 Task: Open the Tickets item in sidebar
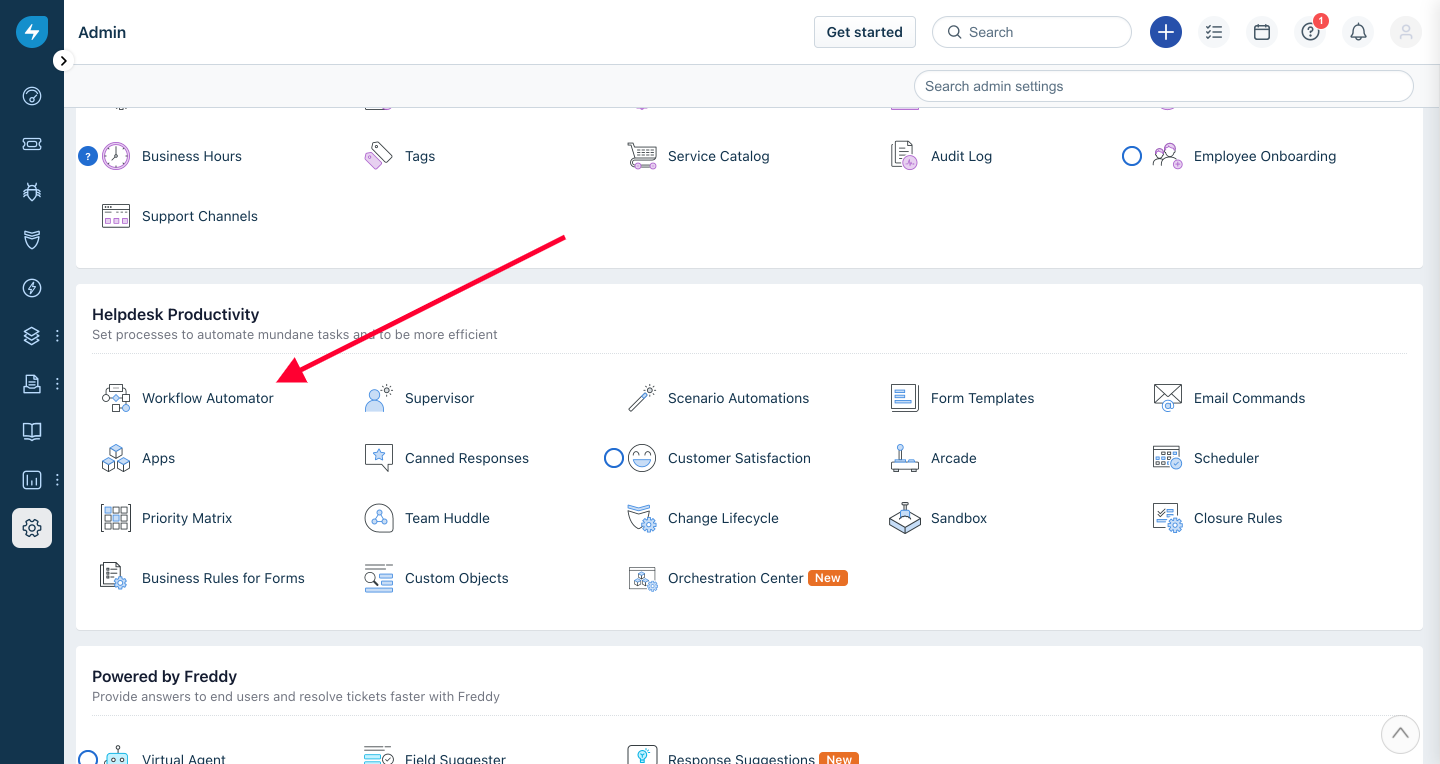[x=32, y=144]
